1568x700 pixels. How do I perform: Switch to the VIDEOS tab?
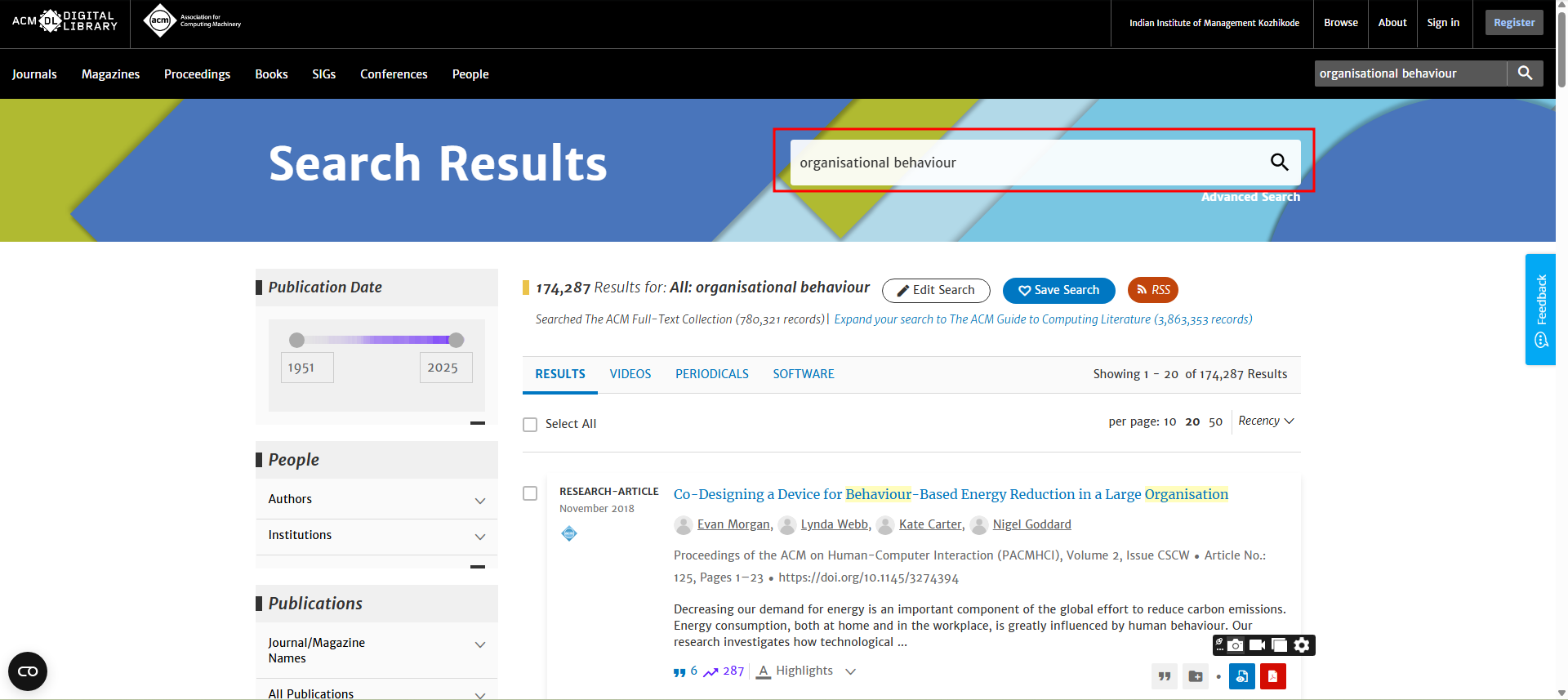click(630, 374)
